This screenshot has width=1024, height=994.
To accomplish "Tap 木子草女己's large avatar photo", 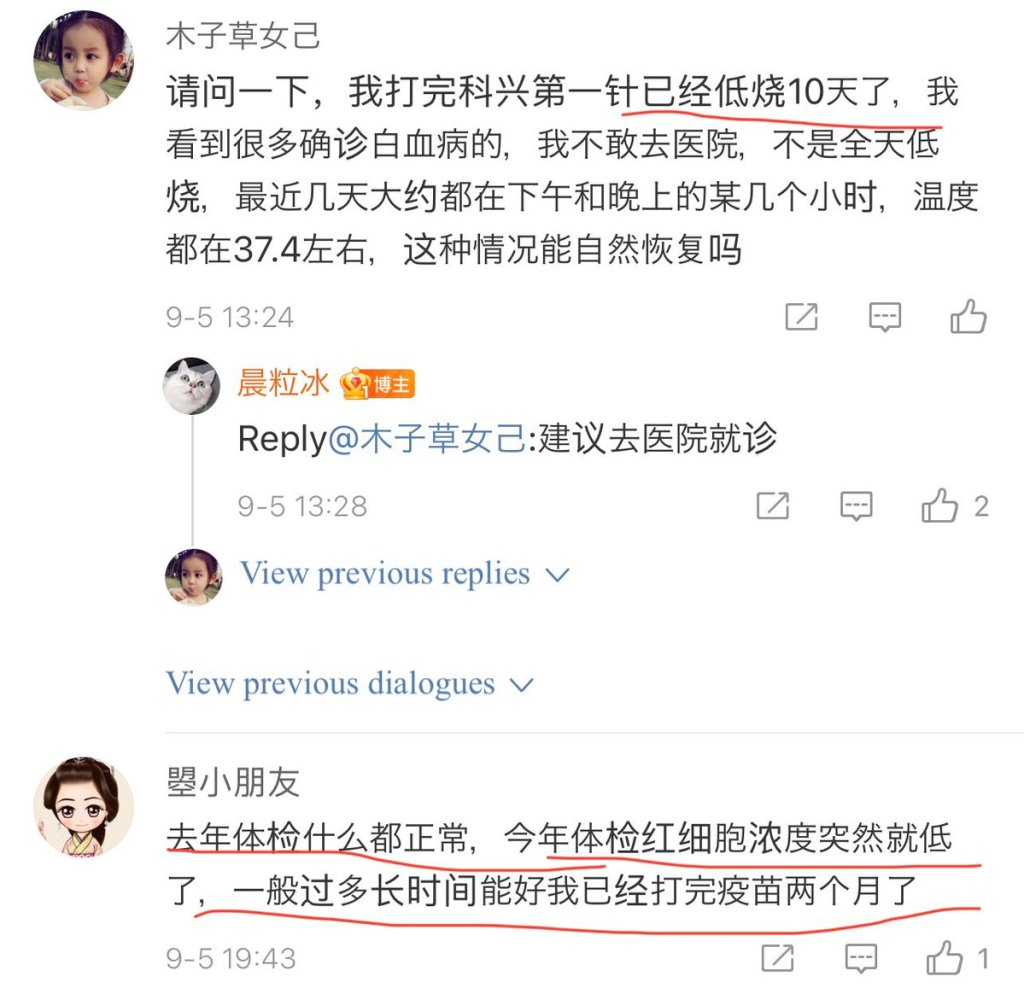I will (84, 60).
